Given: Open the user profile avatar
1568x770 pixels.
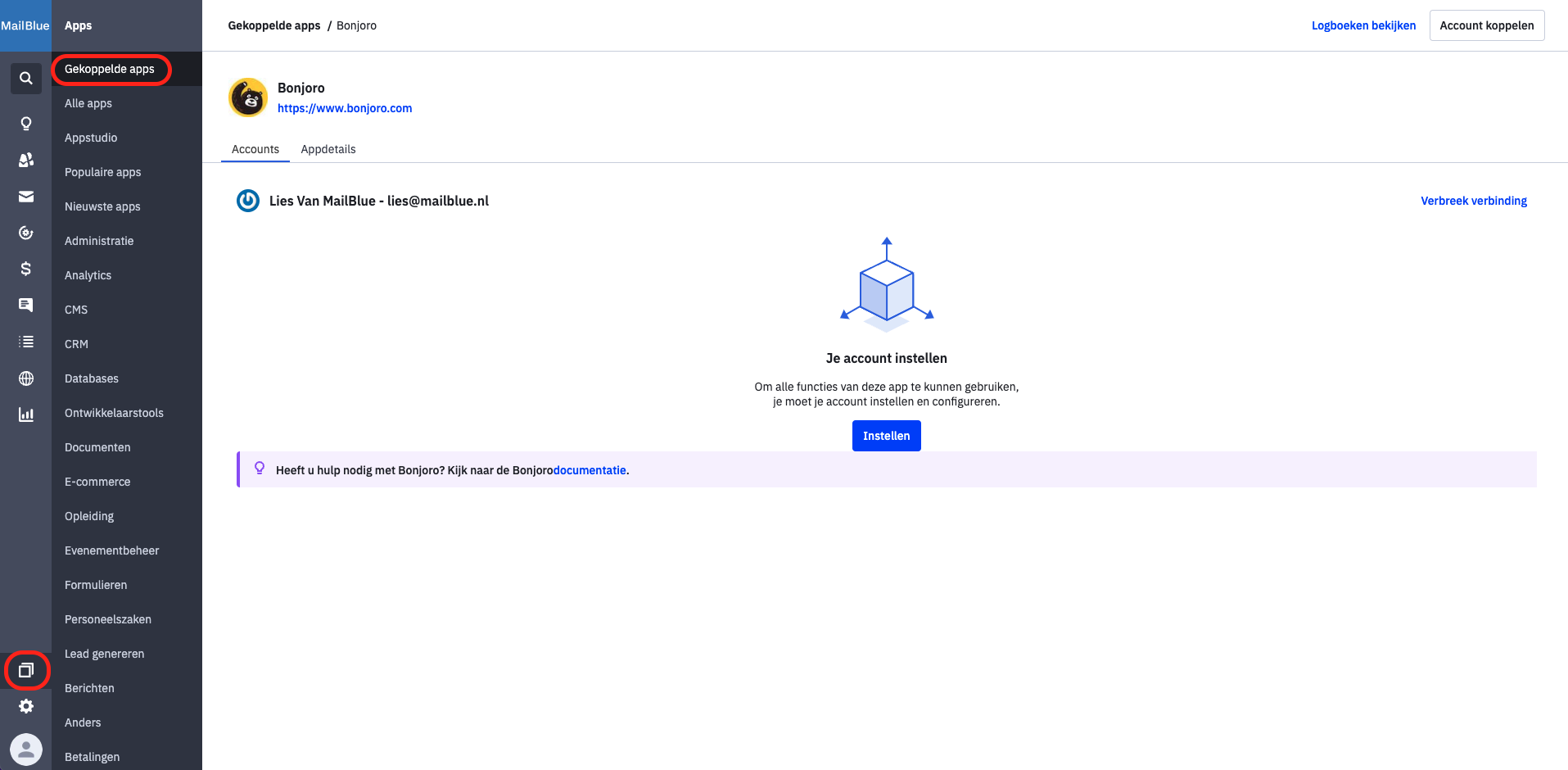Looking at the screenshot, I should [26, 750].
